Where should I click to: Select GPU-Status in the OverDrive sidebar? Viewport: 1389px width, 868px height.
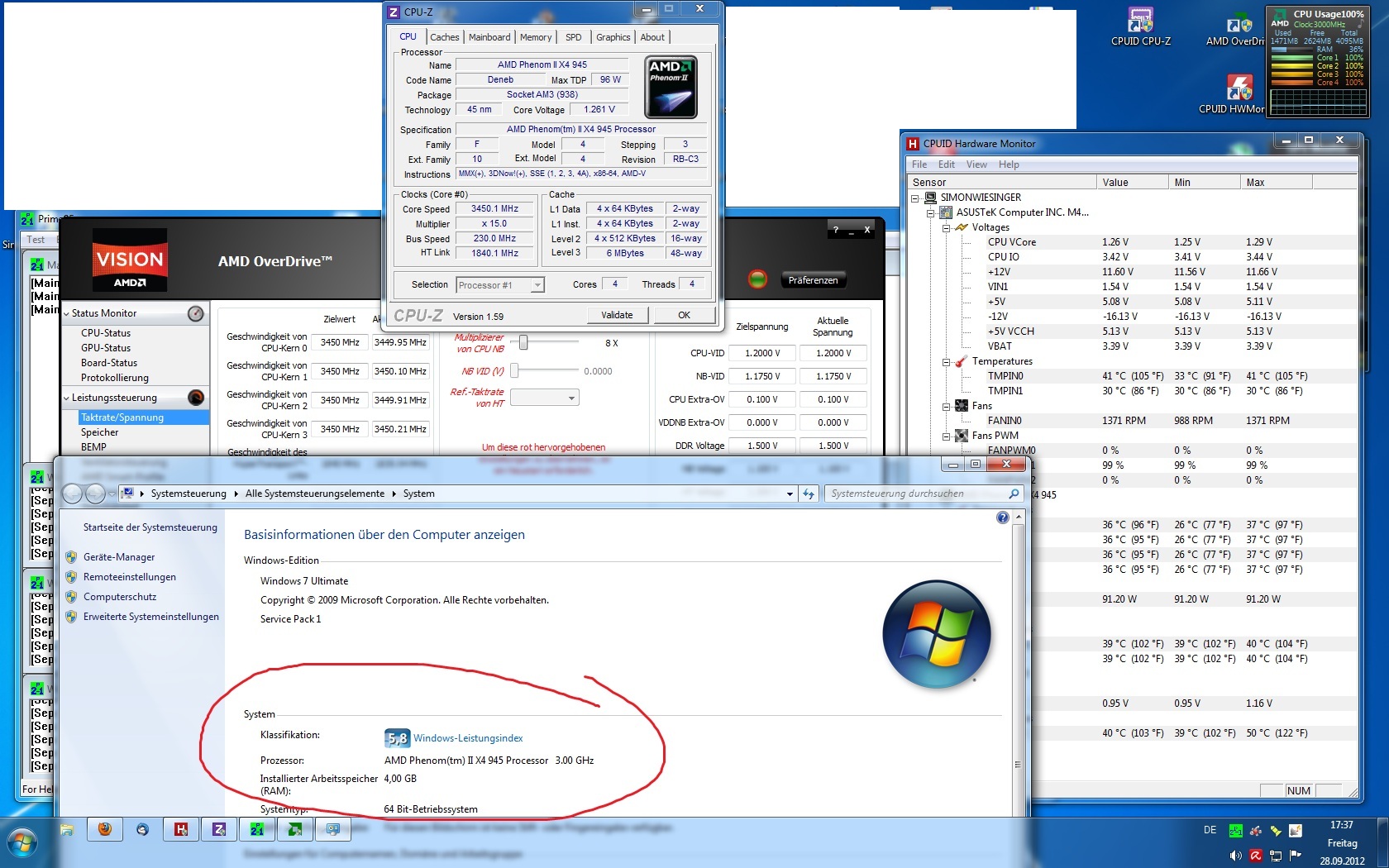click(106, 348)
